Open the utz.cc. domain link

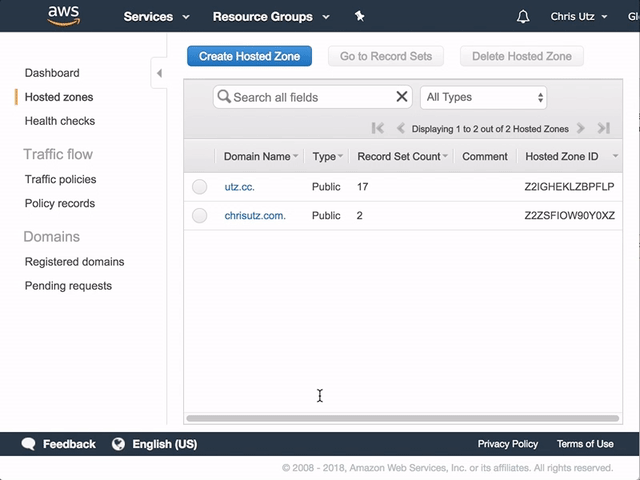239,187
